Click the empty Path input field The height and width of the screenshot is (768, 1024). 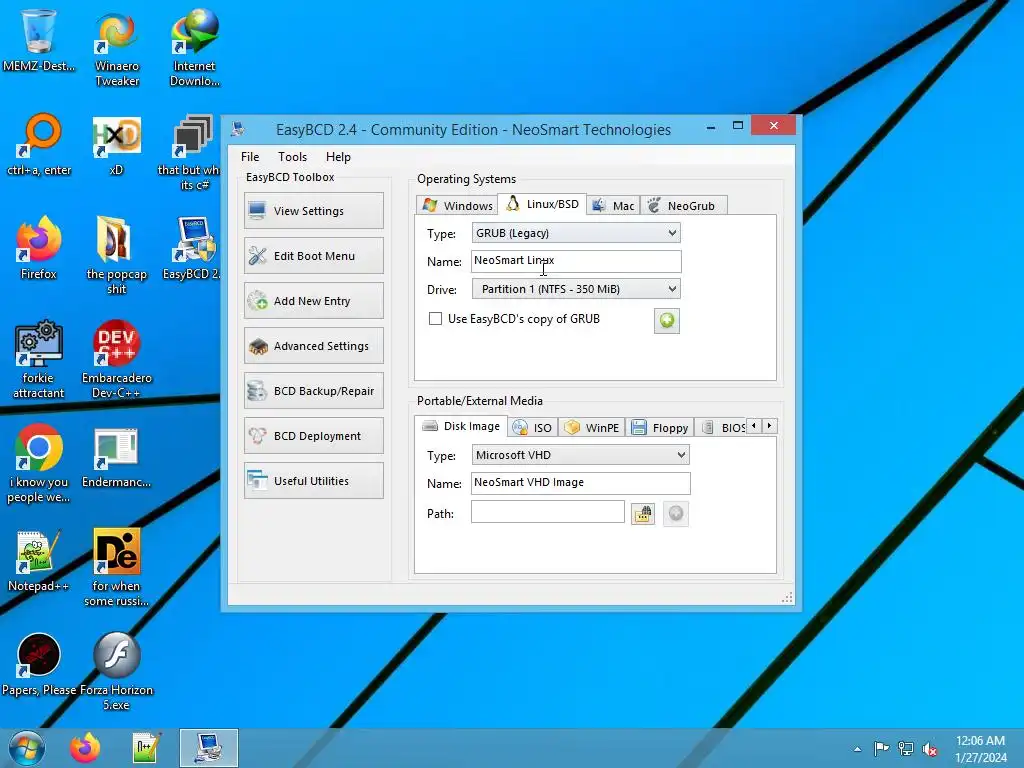[548, 512]
